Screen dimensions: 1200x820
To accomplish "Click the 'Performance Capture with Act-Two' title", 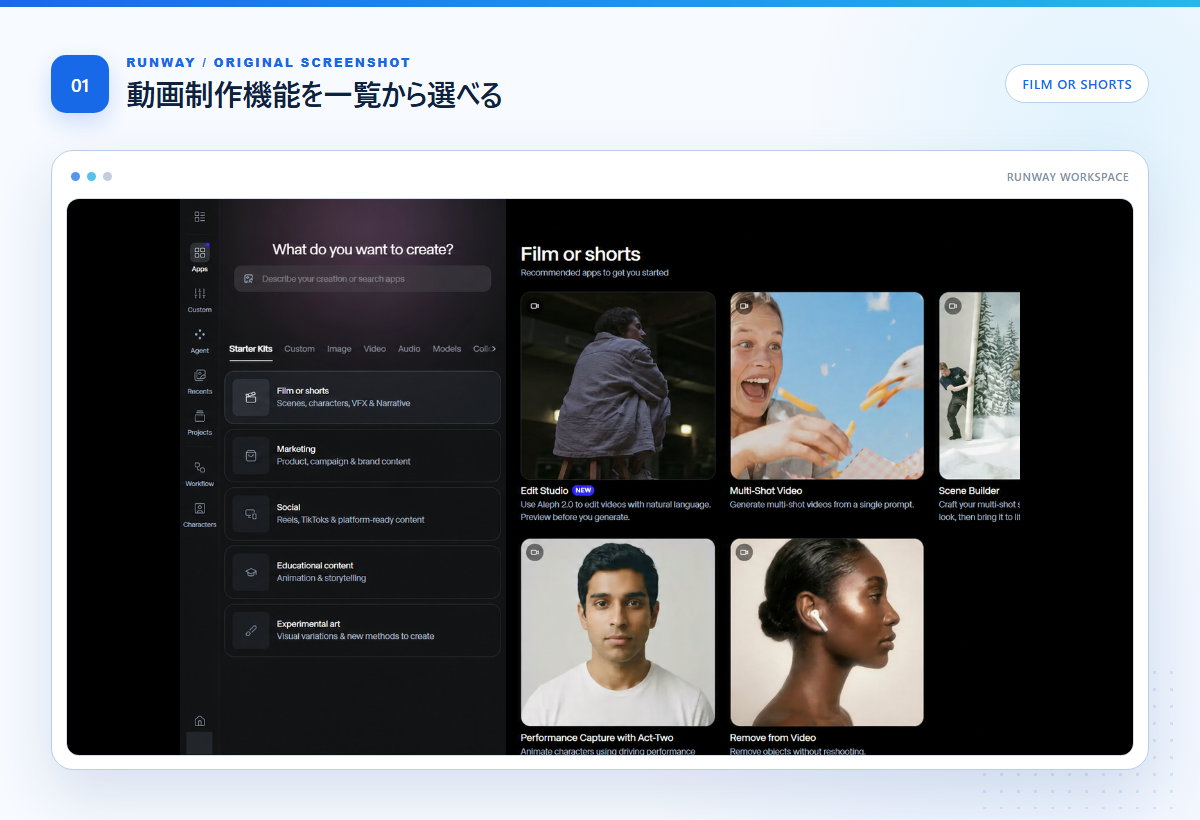I will (597, 738).
